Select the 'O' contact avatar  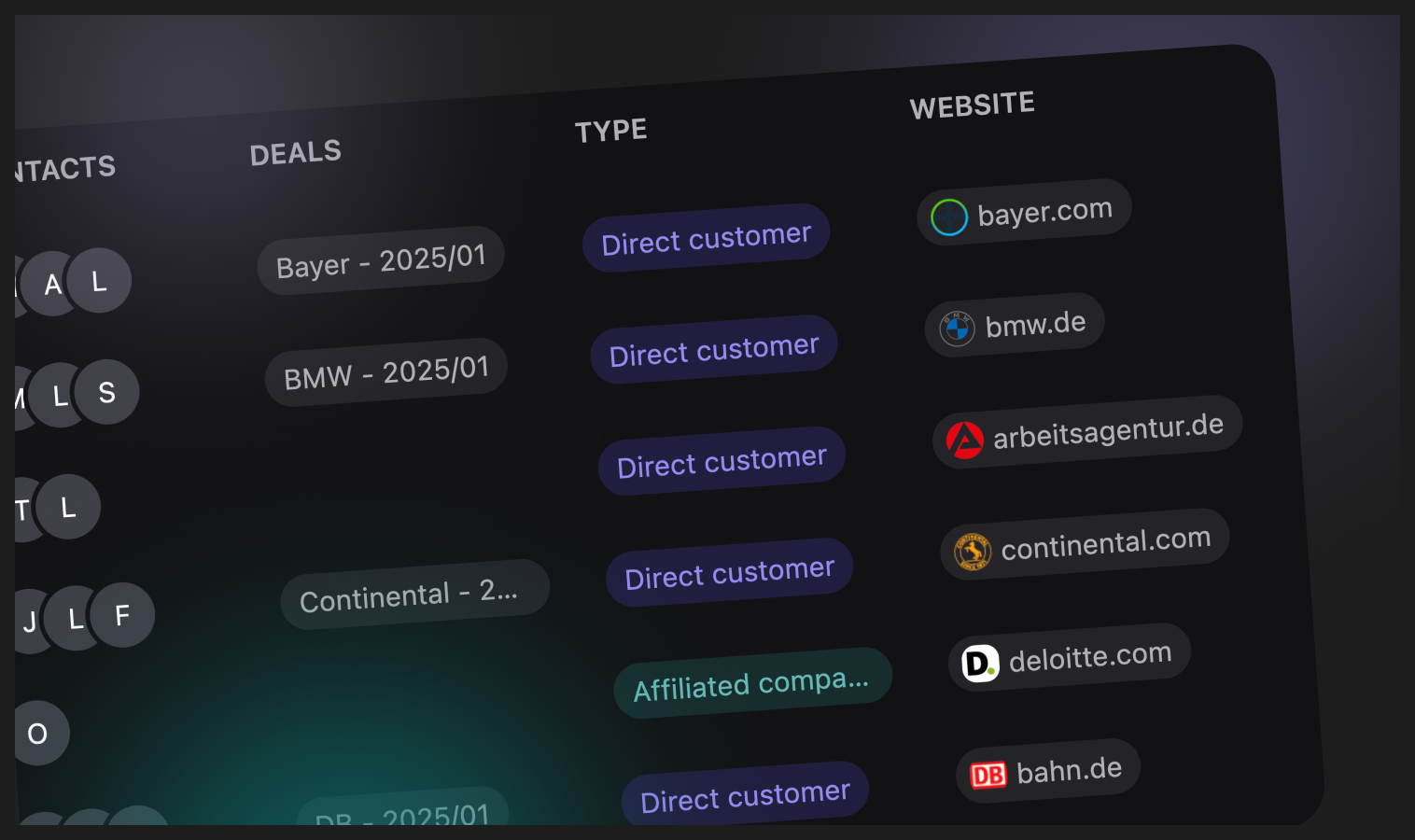37,733
